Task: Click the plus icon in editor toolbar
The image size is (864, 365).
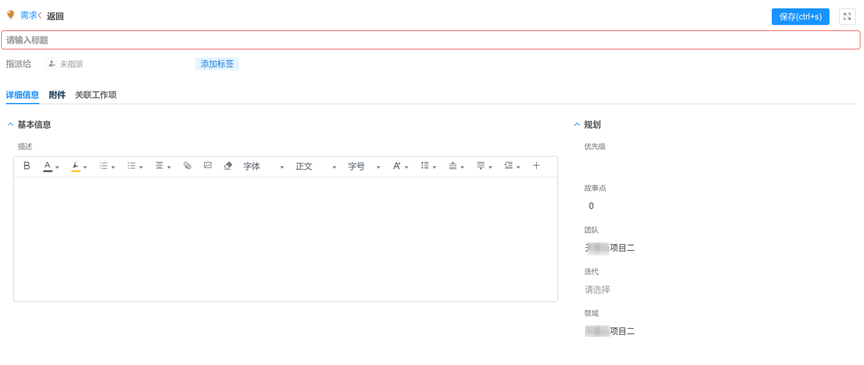Action: tap(536, 165)
